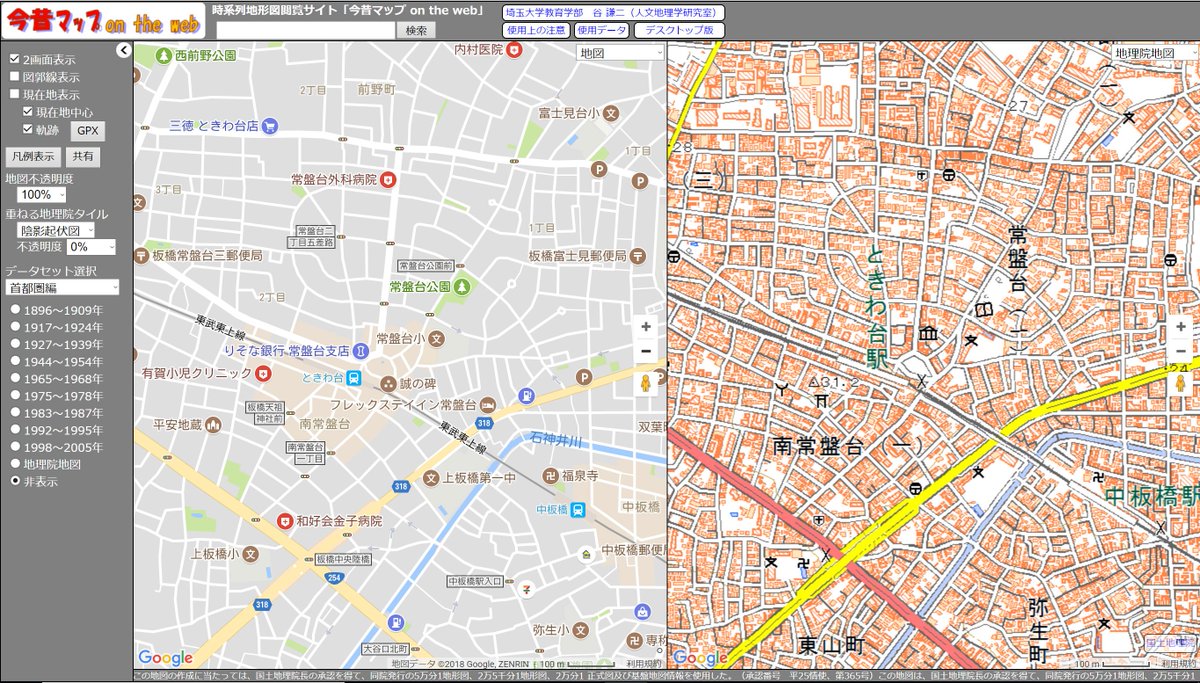The height and width of the screenshot is (683, 1200).
Task: Select the 1983〜1987年 radio button
Action: coord(15,413)
